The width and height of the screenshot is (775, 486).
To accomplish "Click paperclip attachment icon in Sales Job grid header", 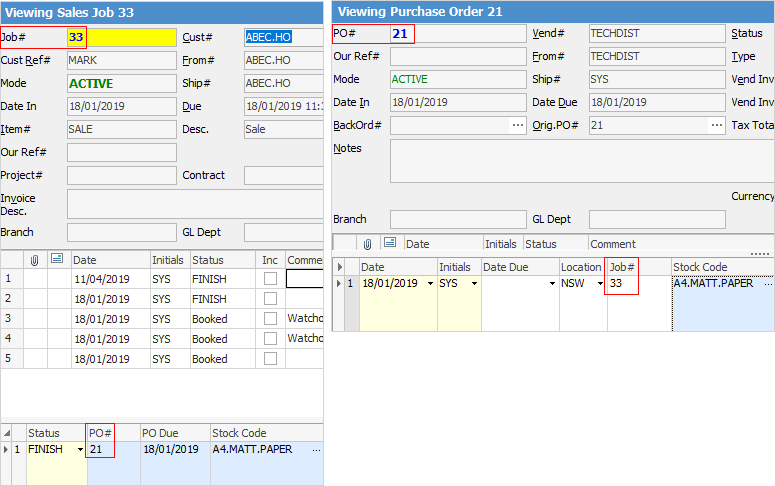I will 35,260.
